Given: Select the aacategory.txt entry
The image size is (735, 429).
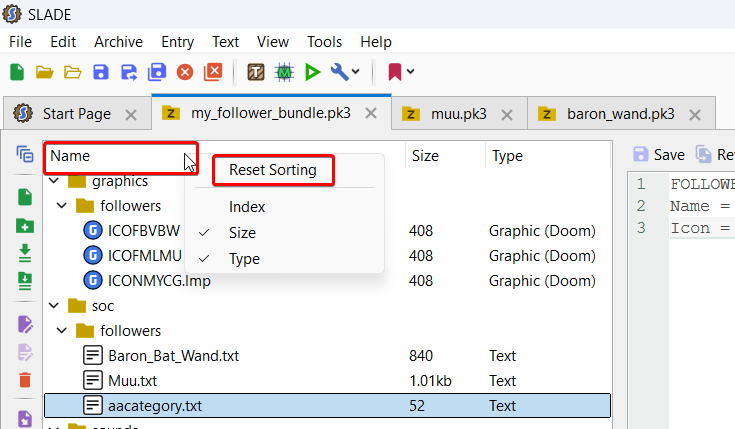Looking at the screenshot, I should [327, 406].
